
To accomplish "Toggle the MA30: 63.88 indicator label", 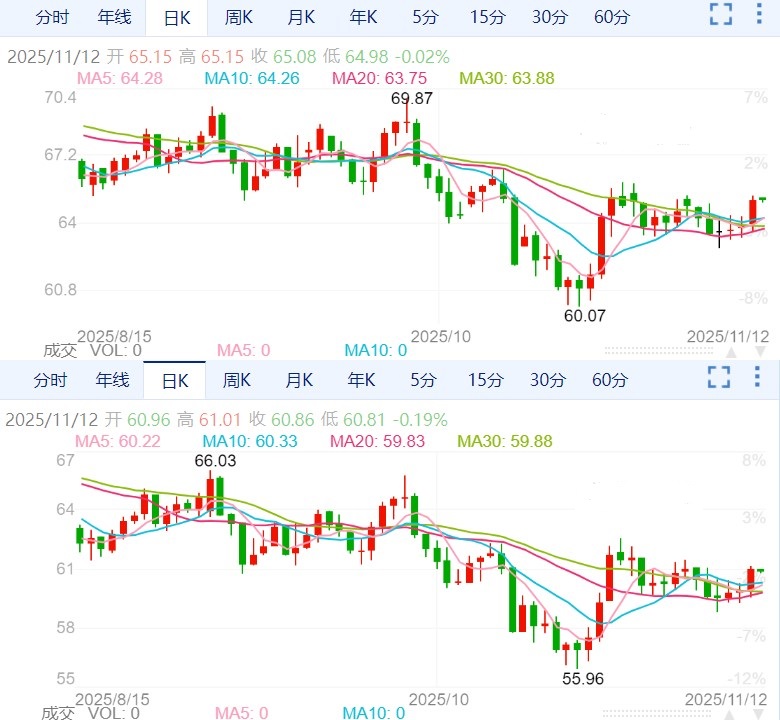I will pos(506,78).
